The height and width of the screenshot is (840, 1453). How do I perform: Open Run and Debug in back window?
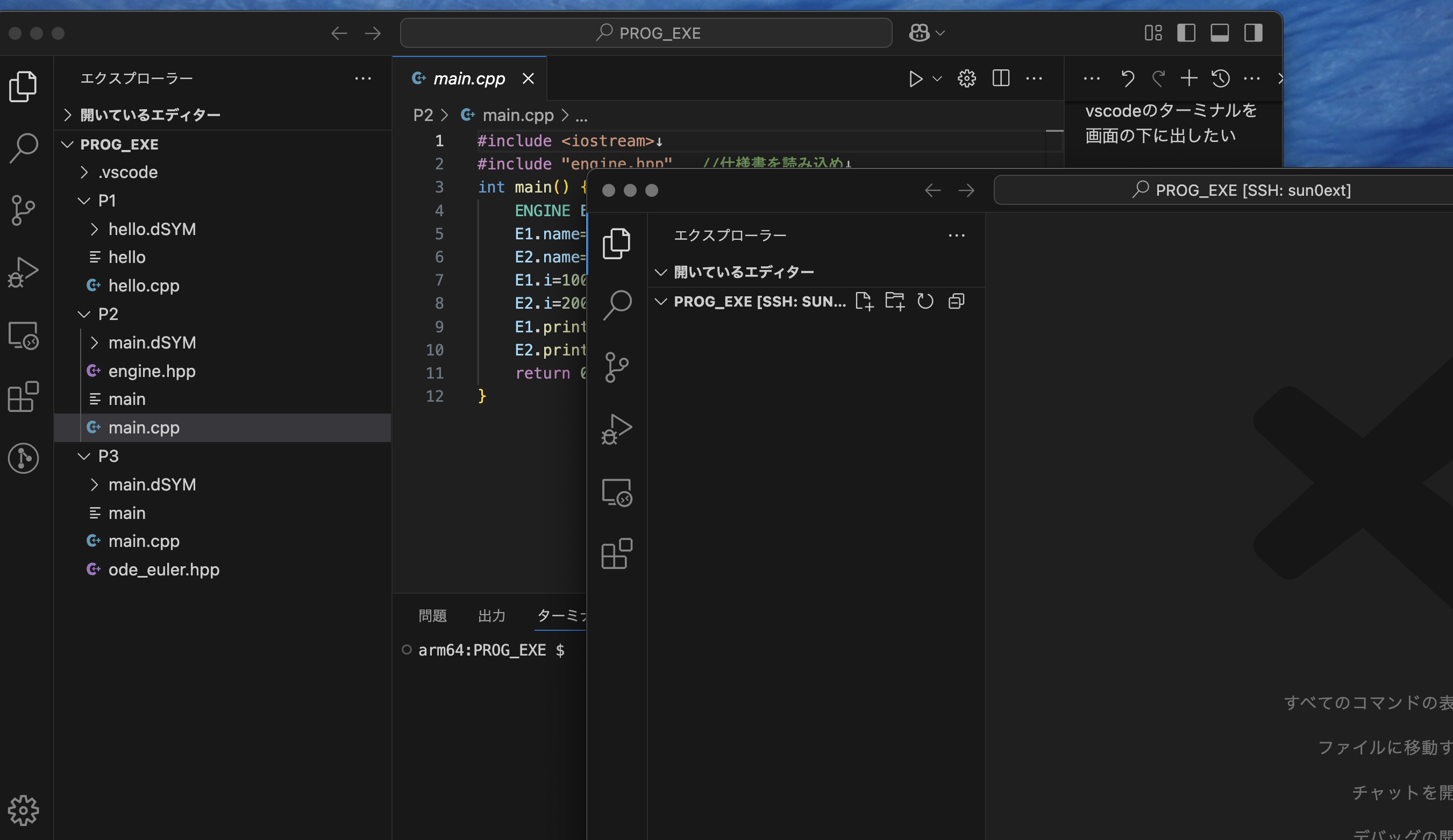coord(24,272)
